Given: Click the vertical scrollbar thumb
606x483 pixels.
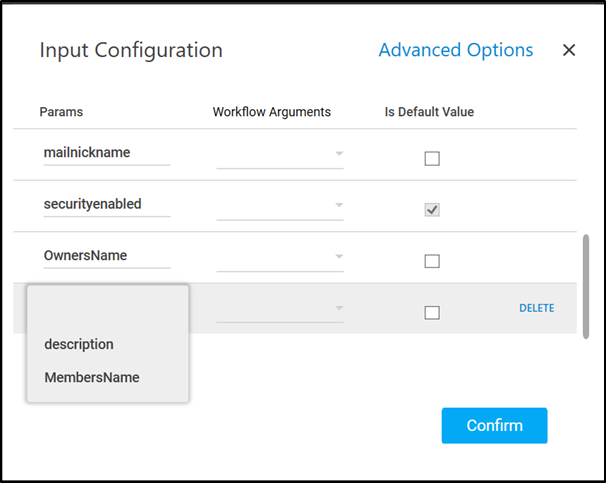Looking at the screenshot, I should tap(586, 286).
